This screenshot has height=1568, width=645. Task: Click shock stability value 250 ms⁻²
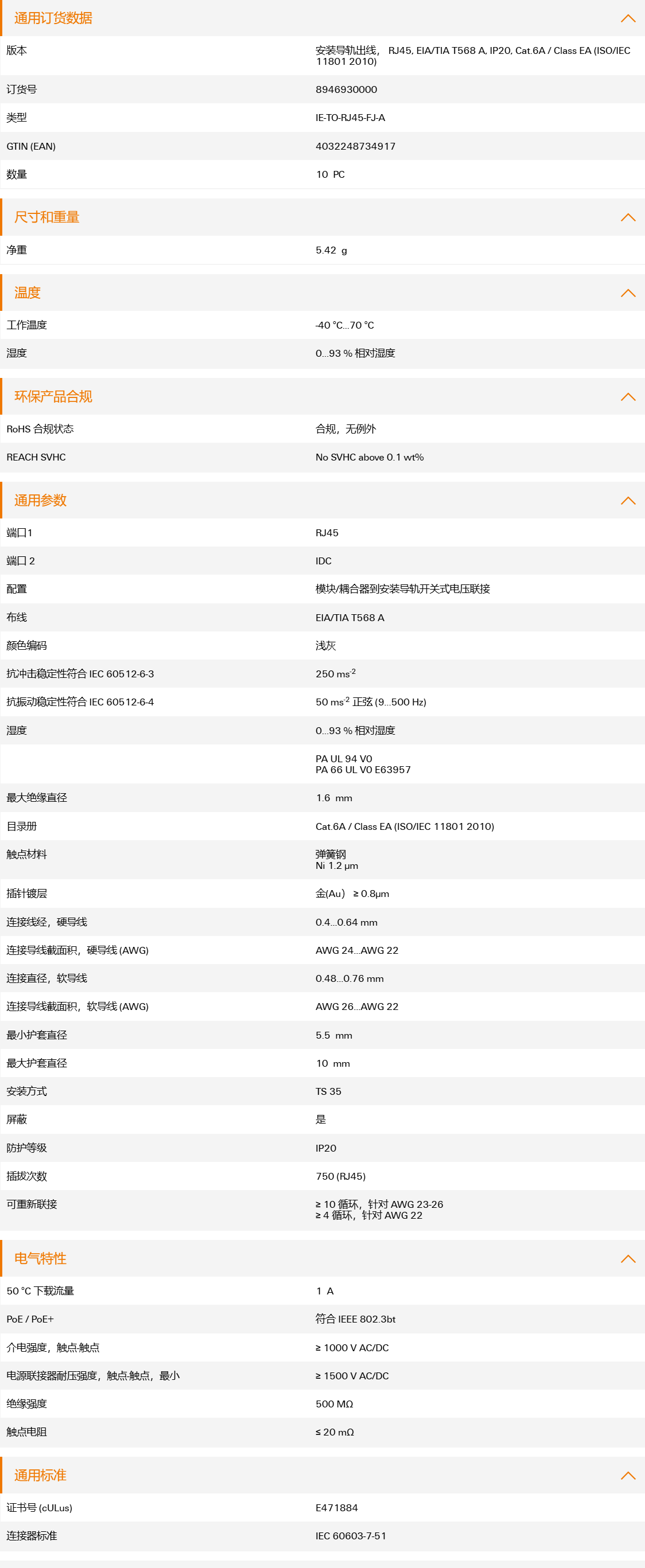[336, 673]
